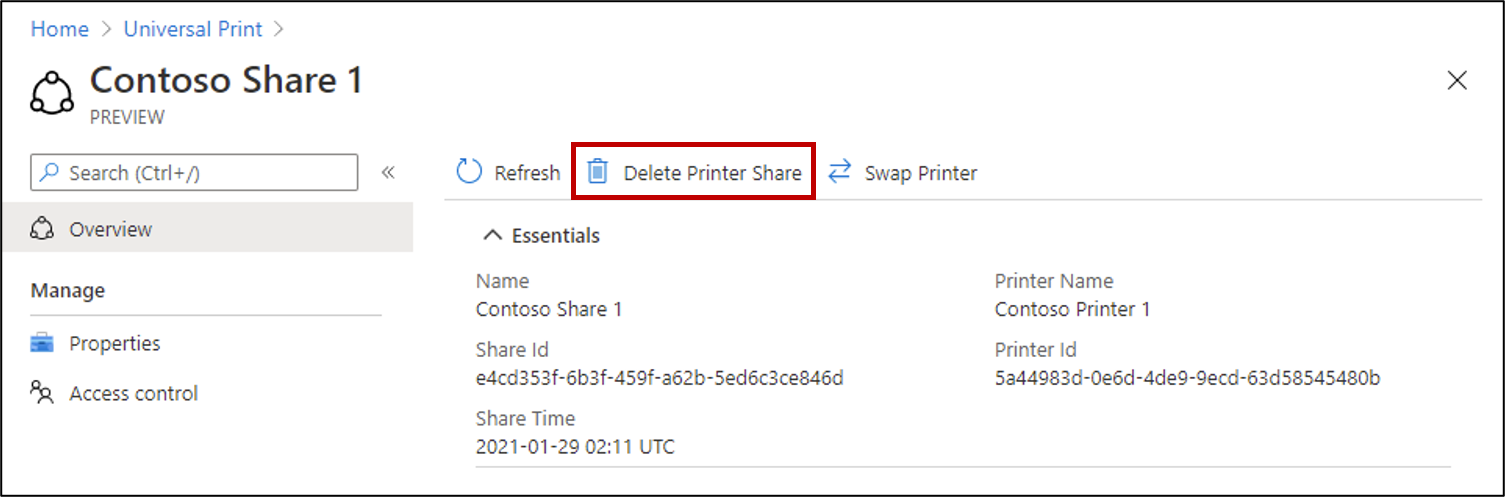The image size is (1505, 497).
Task: Click the Essentials heading label
Action: coord(556,236)
